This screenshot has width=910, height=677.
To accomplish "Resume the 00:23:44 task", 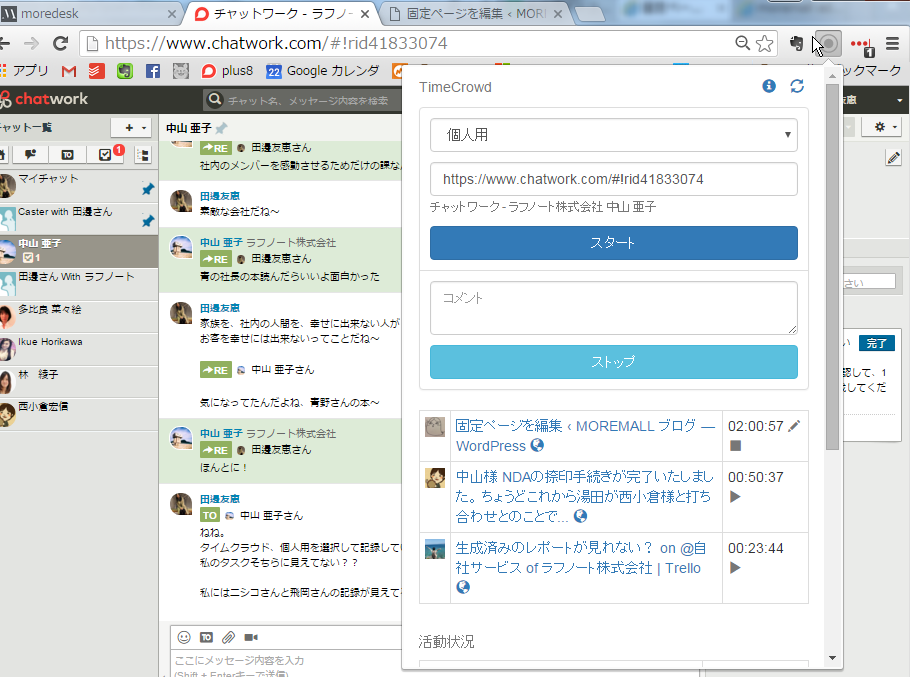I will pyautogui.click(x=735, y=567).
